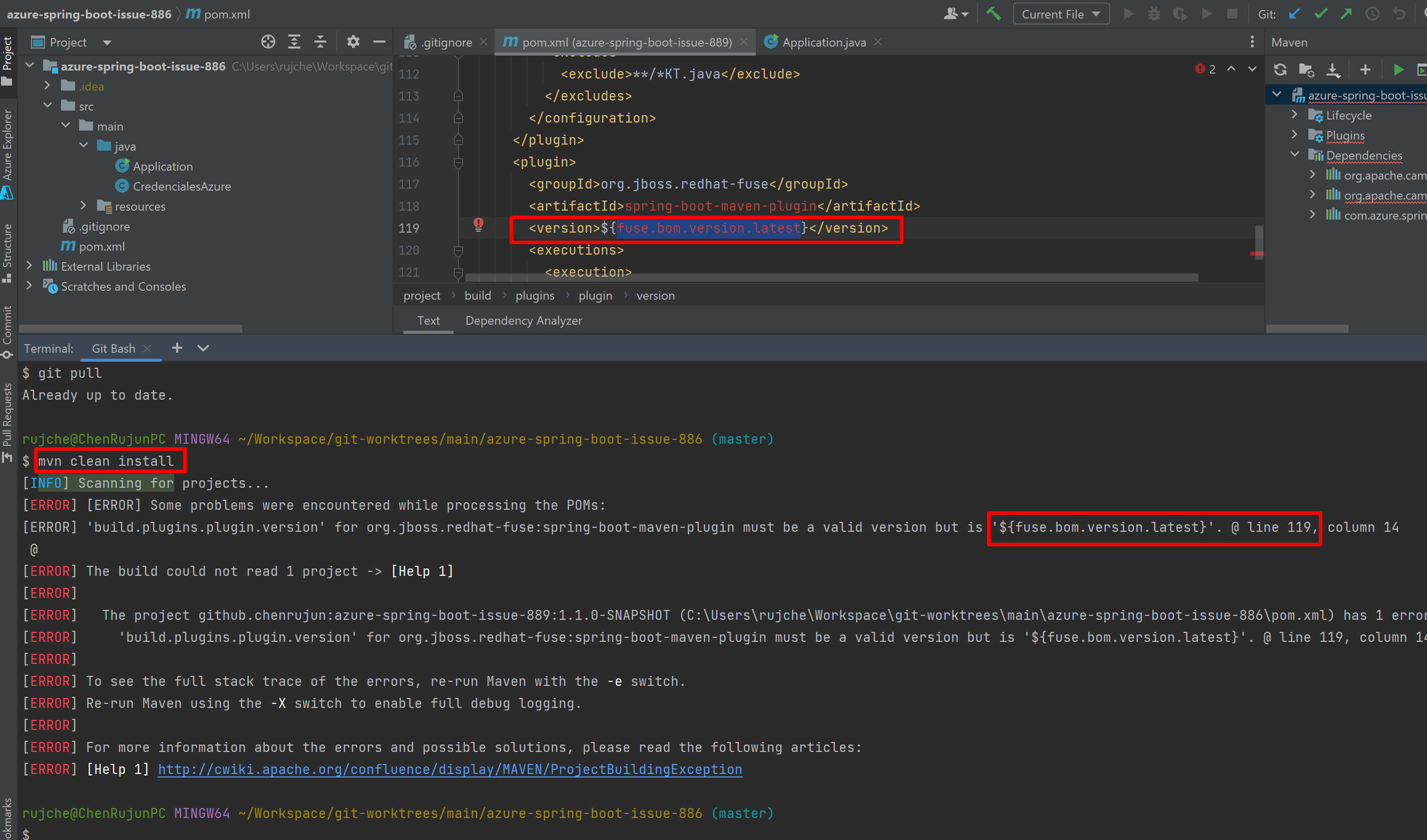Expand the Maven Lifecycle node
Screen dimensions: 1427x840
click(1294, 115)
